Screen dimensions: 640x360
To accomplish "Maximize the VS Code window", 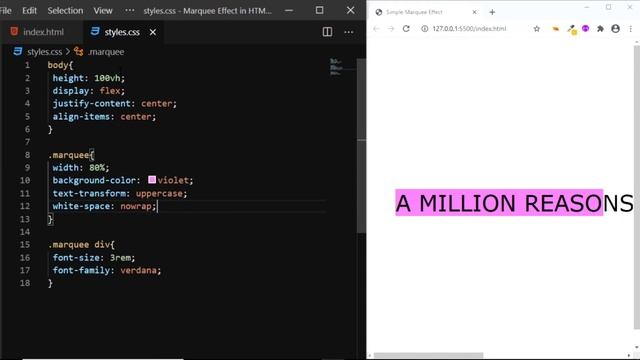I will [320, 11].
